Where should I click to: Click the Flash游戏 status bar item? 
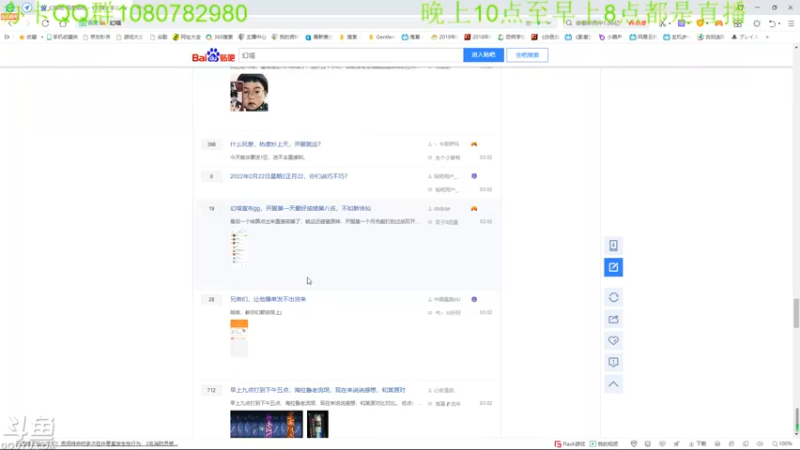click(x=569, y=444)
